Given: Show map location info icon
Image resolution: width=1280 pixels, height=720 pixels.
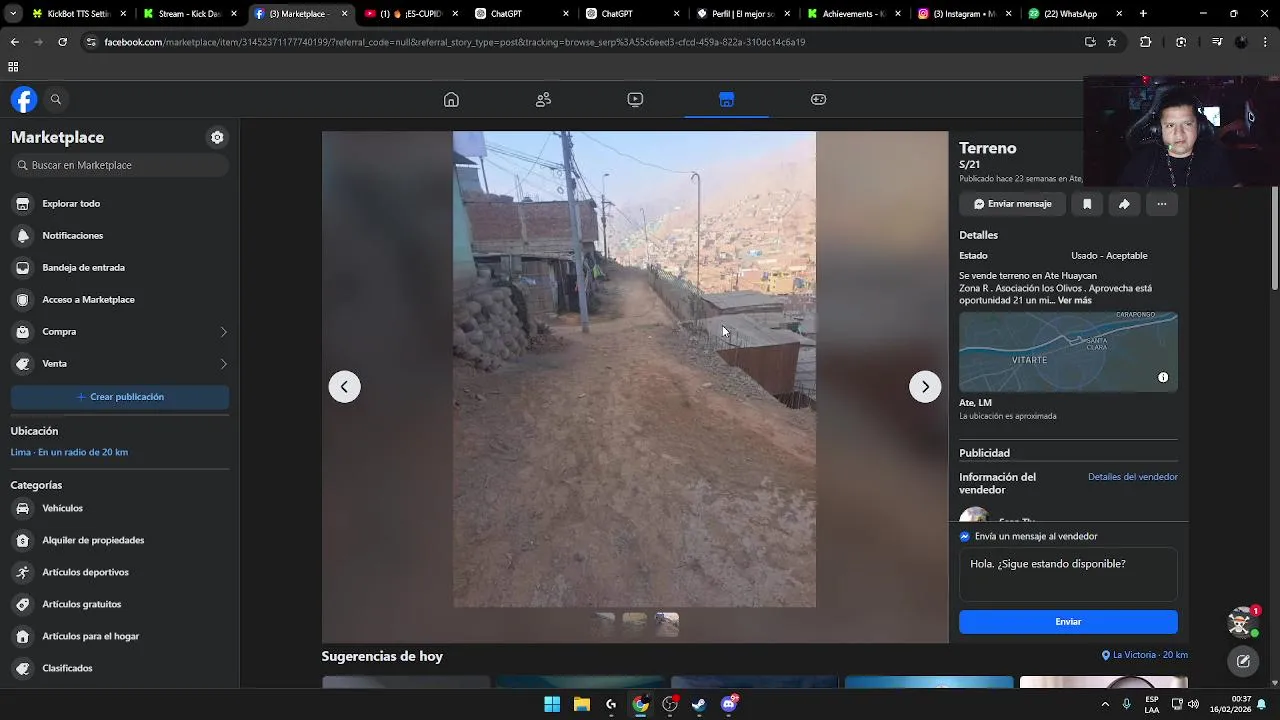Looking at the screenshot, I should [1163, 377].
